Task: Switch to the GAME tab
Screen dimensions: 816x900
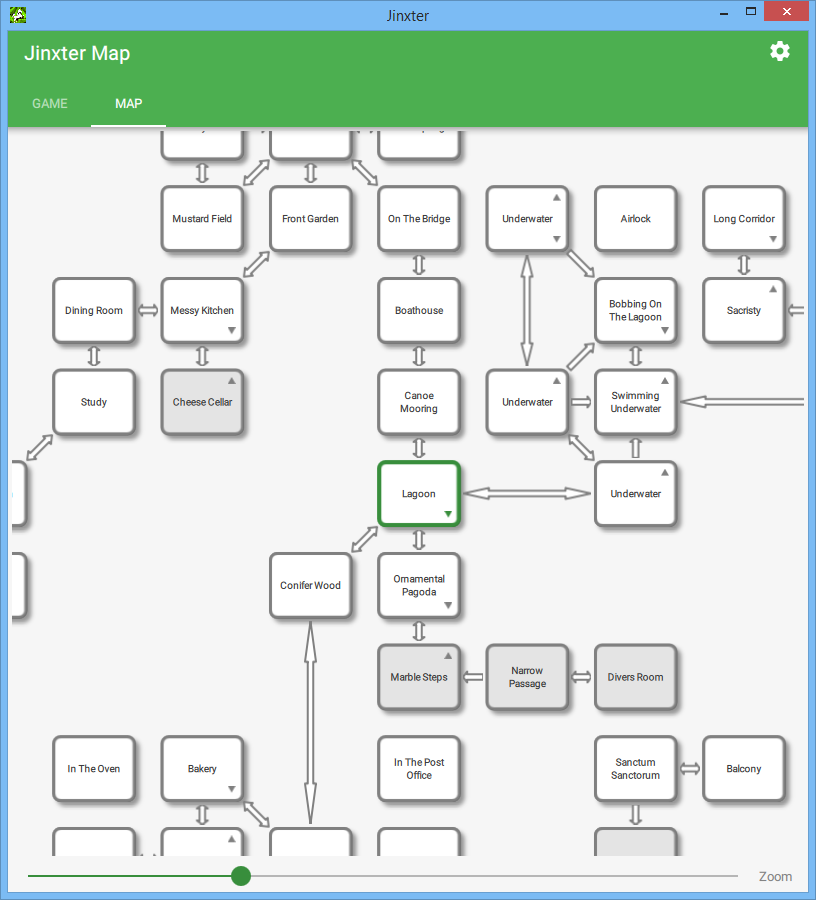Action: (50, 103)
